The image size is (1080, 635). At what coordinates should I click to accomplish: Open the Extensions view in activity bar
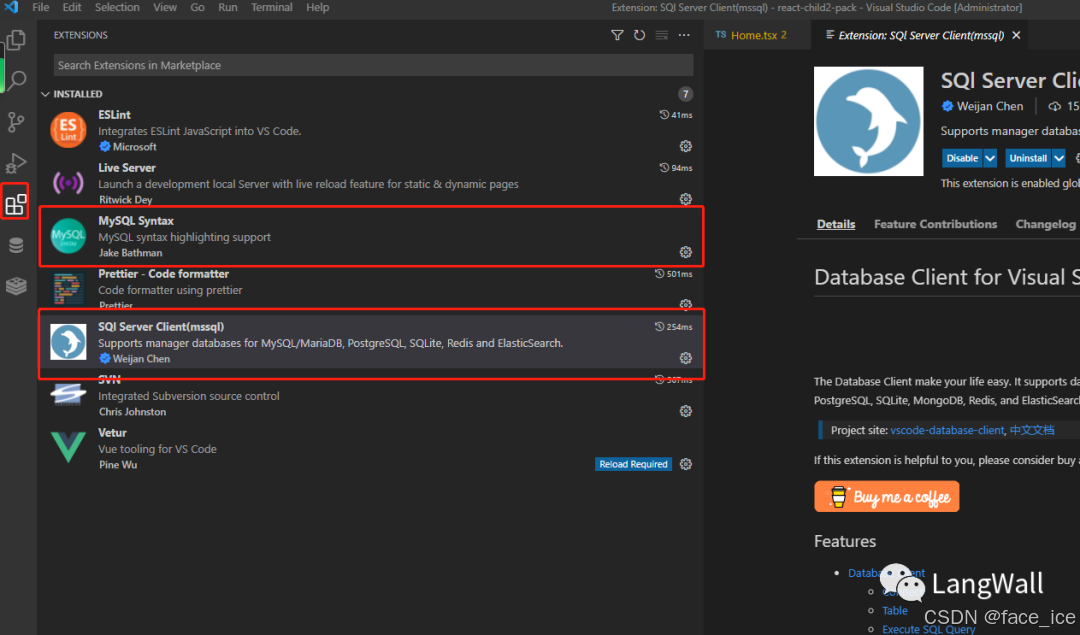[x=15, y=203]
